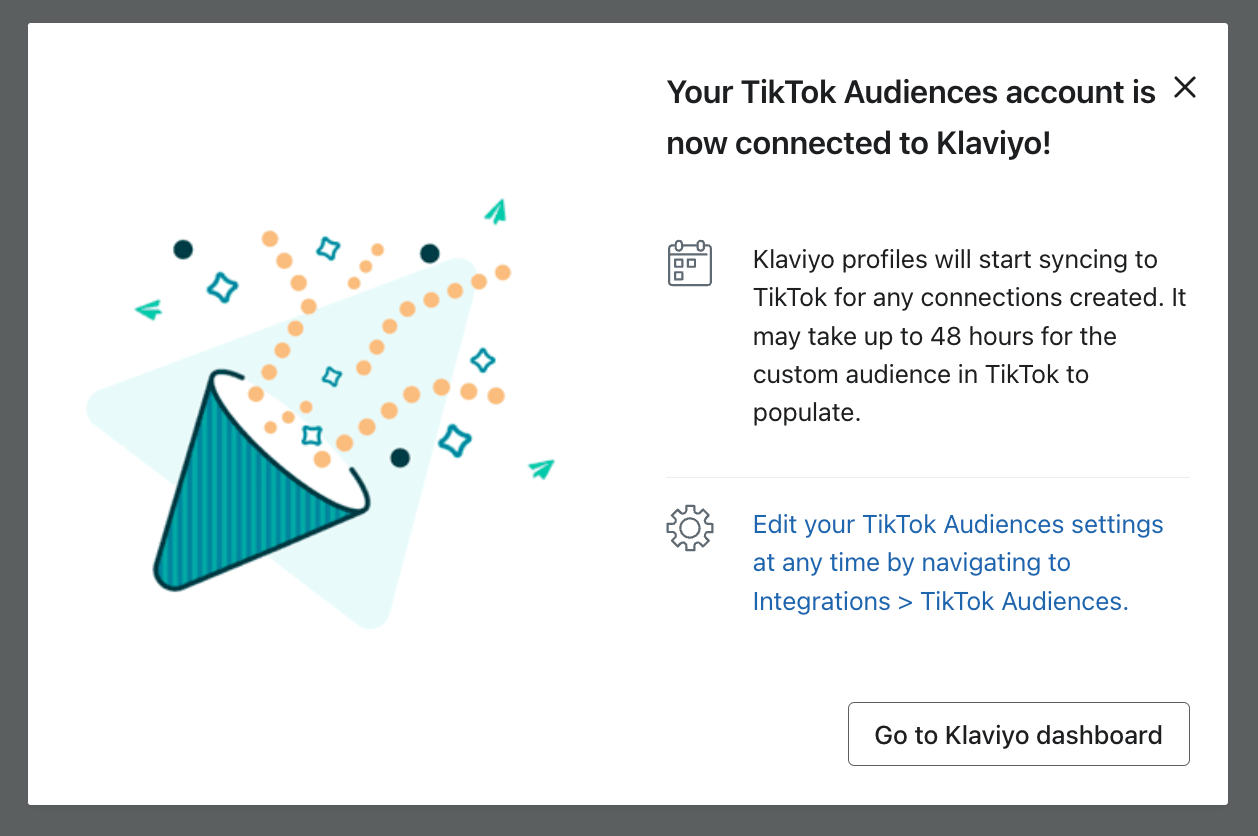This screenshot has width=1258, height=836.
Task: Click the dark dot beside popper opening
Action: click(x=400, y=458)
